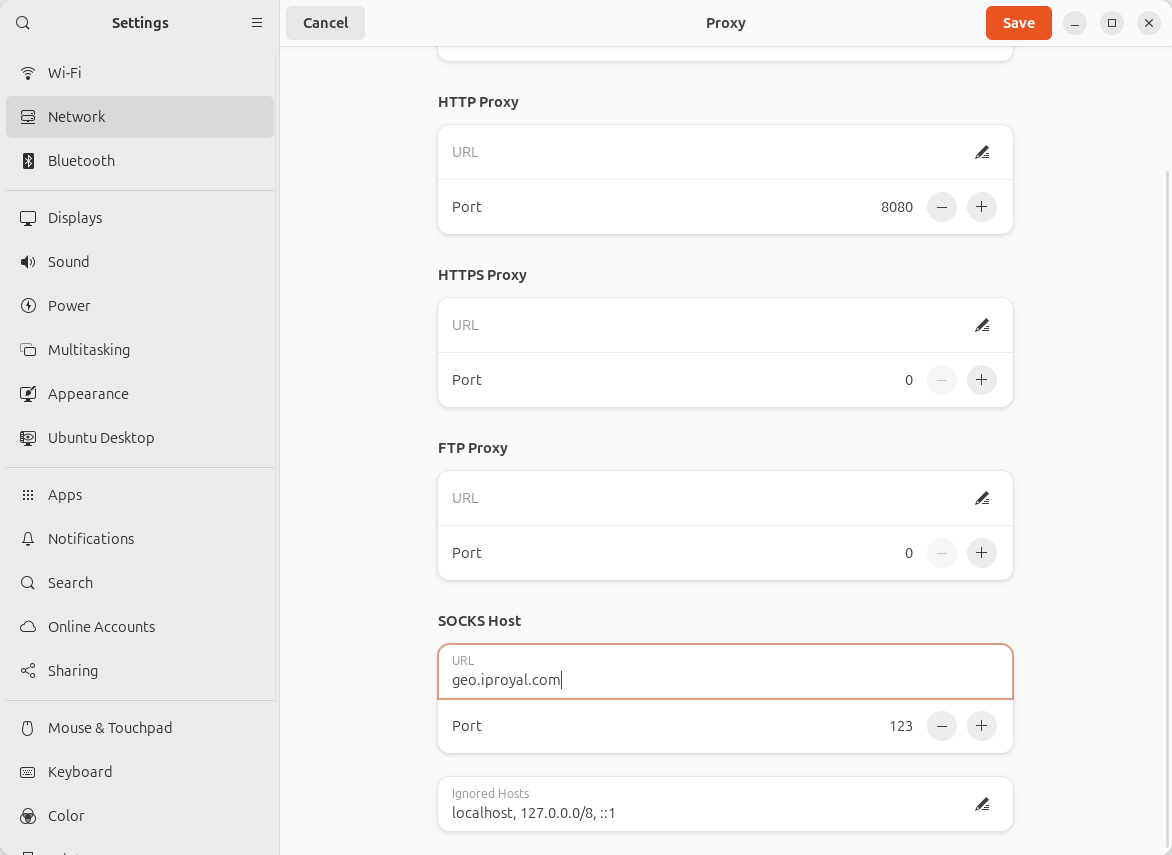Select Displays in the sidebar
Viewport: 1172px width, 855px height.
coord(75,218)
